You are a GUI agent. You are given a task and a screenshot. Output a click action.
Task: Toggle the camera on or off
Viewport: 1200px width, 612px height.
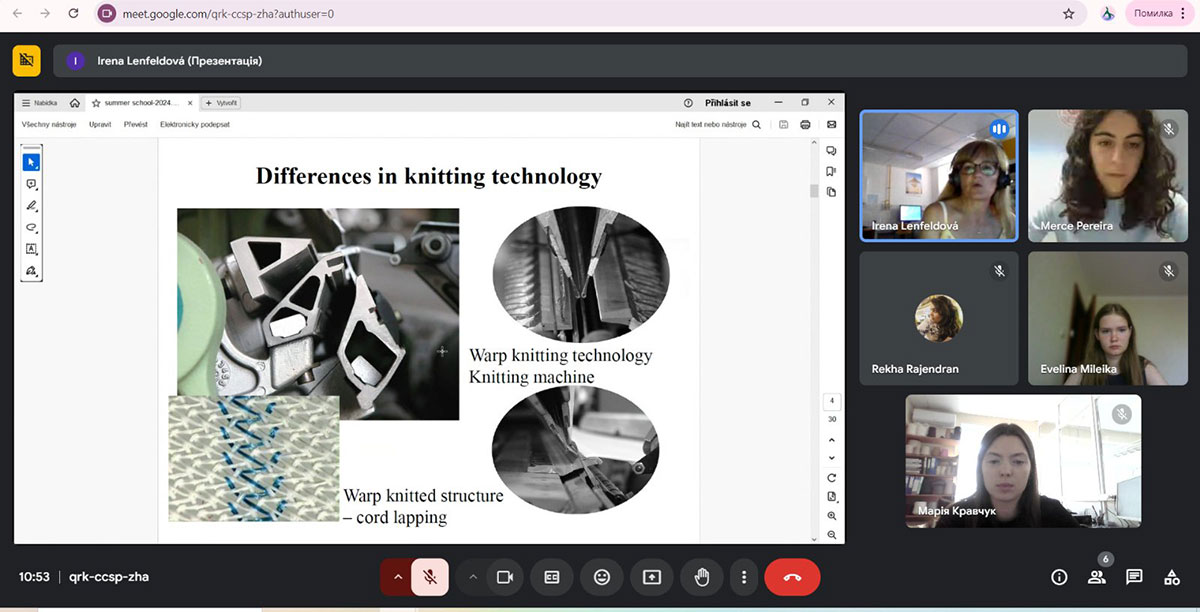pos(505,577)
